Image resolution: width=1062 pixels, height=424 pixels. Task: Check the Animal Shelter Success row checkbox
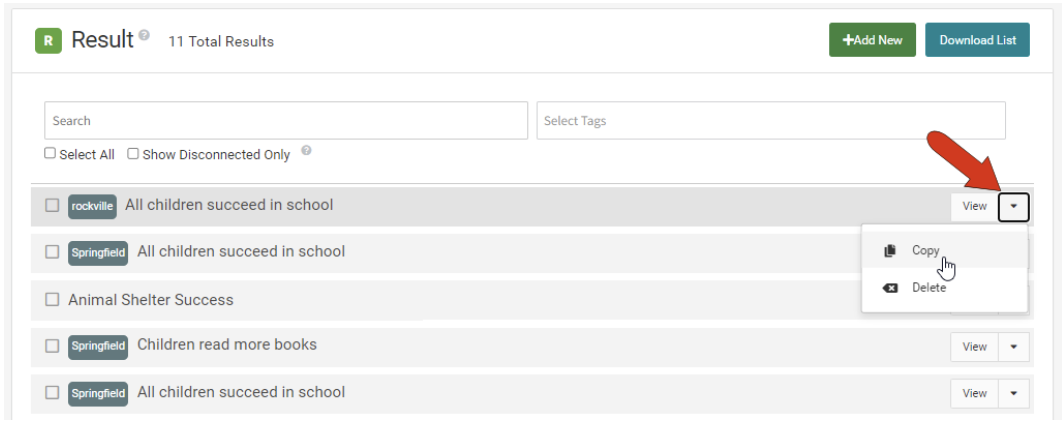52,299
